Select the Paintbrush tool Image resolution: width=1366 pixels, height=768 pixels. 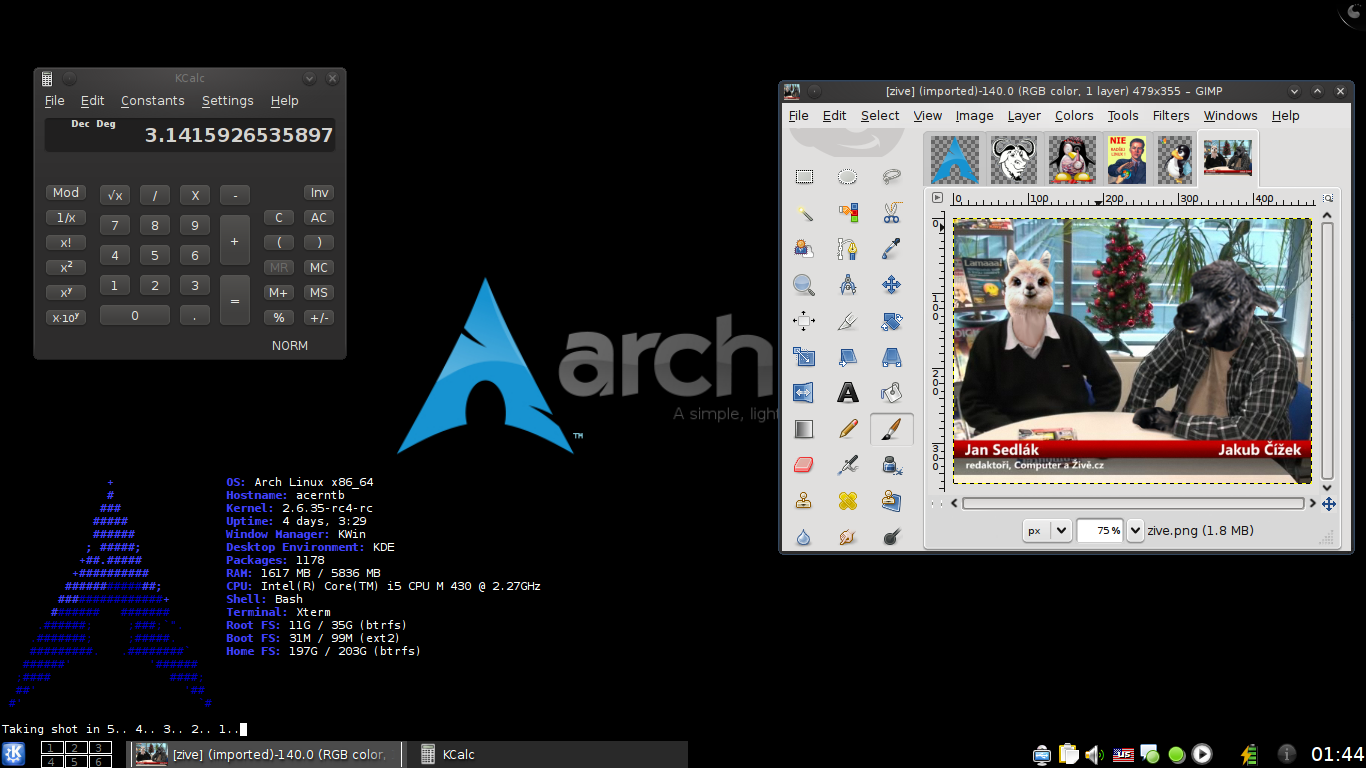[892, 429]
